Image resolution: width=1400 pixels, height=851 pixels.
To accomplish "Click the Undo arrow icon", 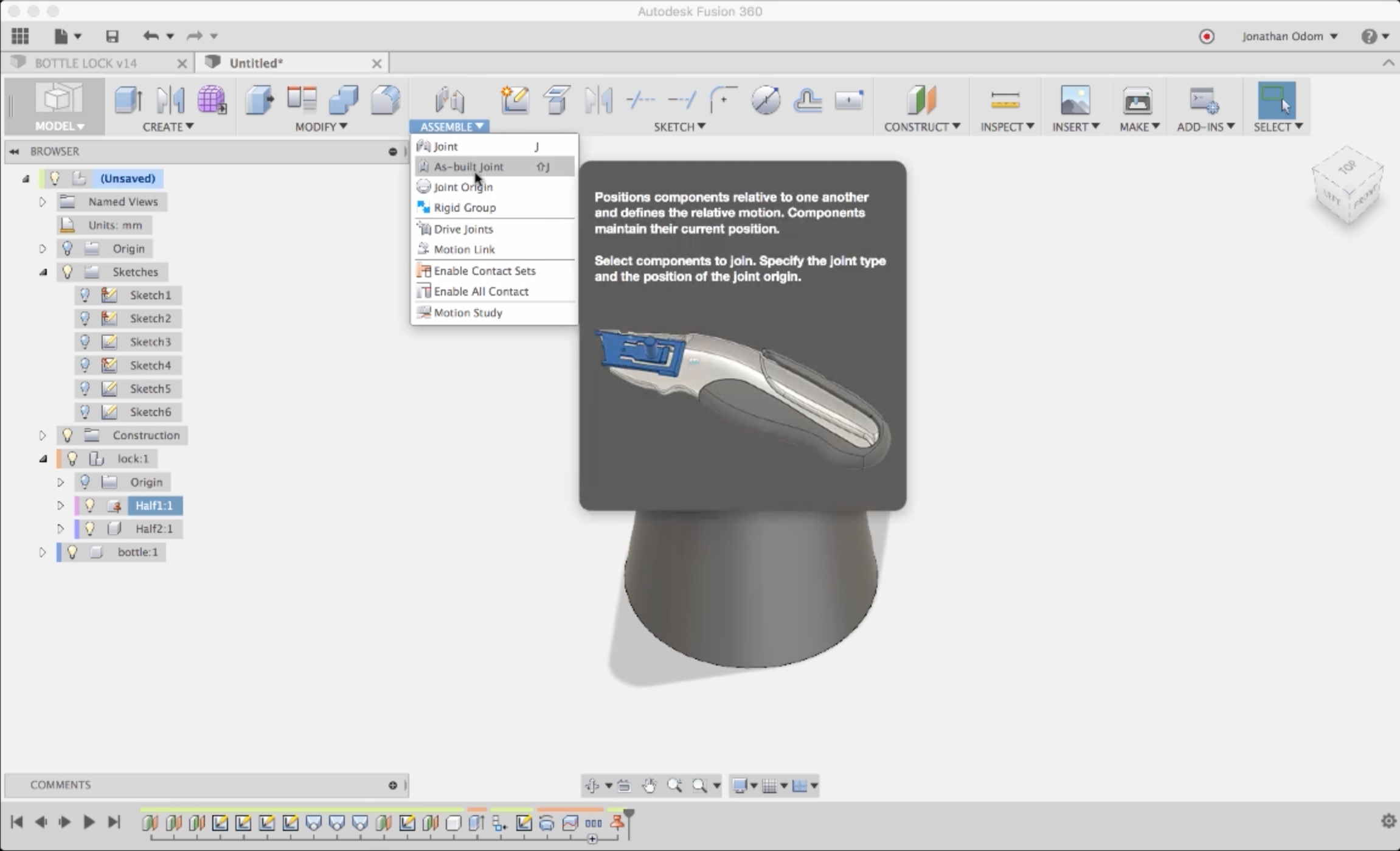I will tap(150, 36).
